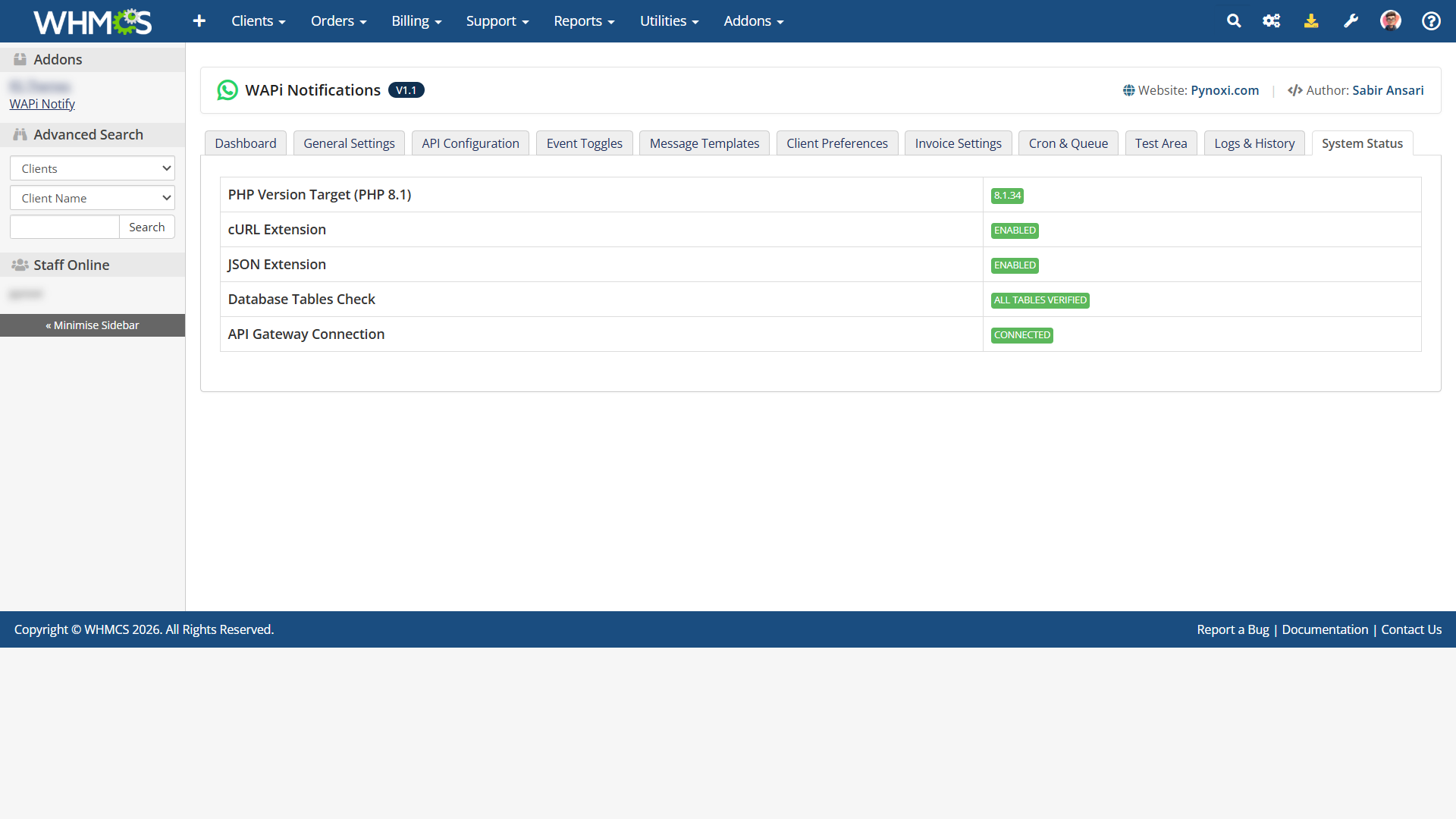Open the automation gears icon

(1272, 21)
